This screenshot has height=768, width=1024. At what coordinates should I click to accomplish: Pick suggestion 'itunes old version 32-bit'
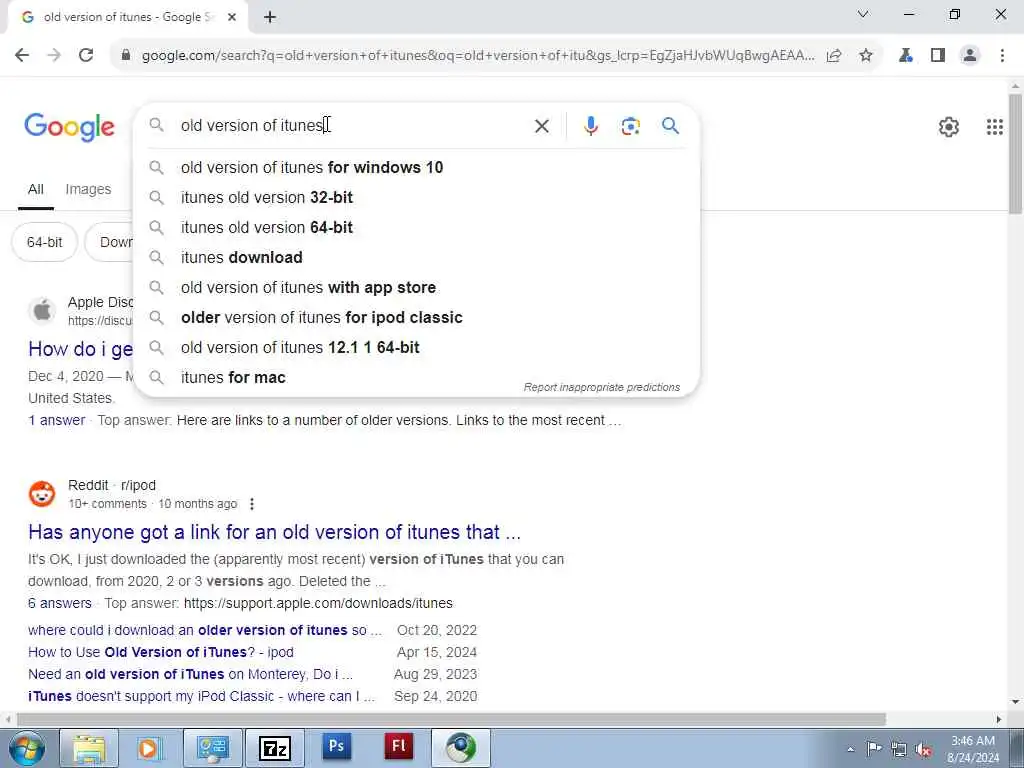tap(417, 197)
